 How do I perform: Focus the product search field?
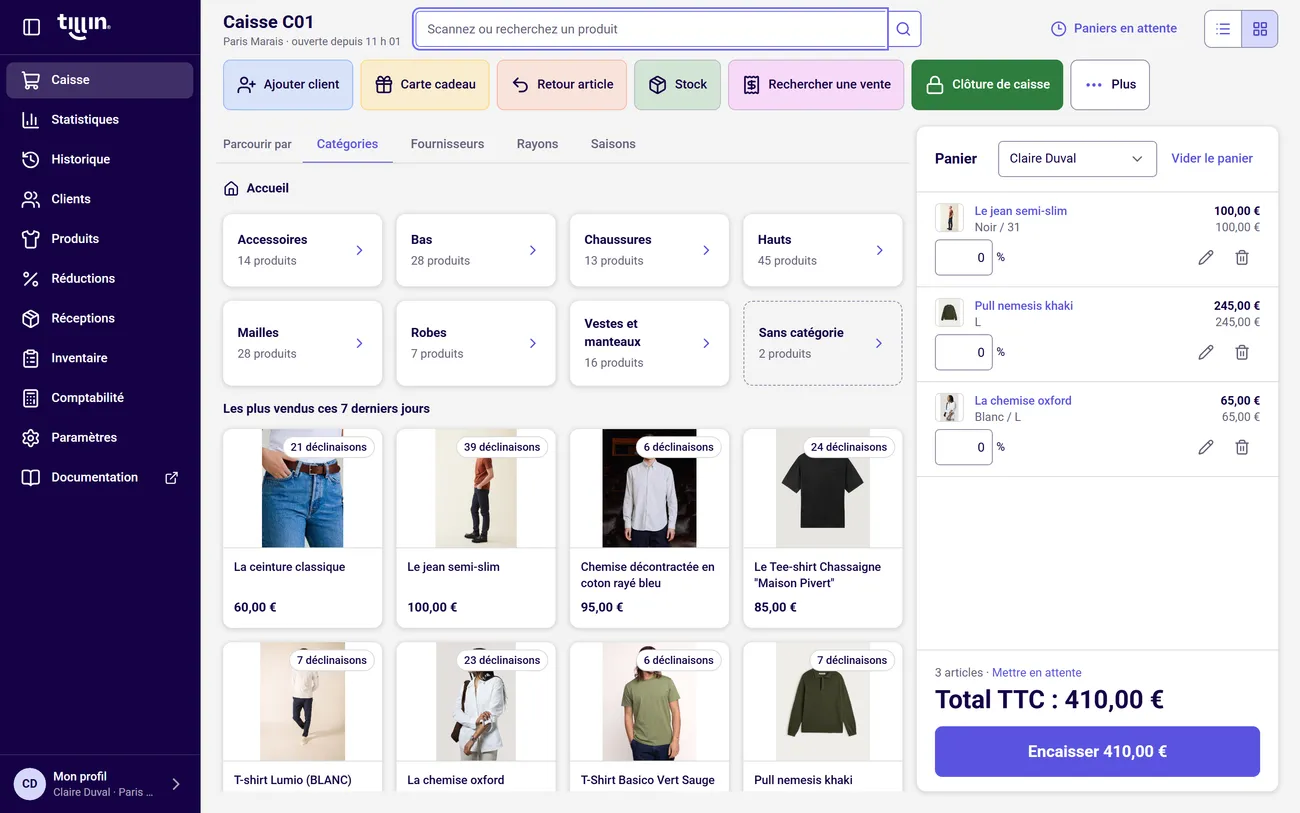pyautogui.click(x=651, y=29)
